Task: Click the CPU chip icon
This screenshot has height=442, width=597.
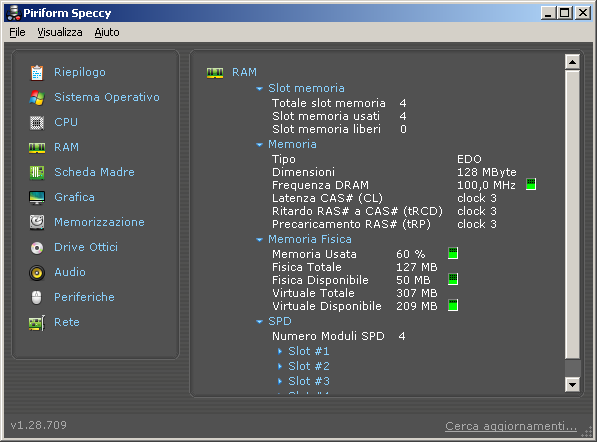Action: pos(37,123)
